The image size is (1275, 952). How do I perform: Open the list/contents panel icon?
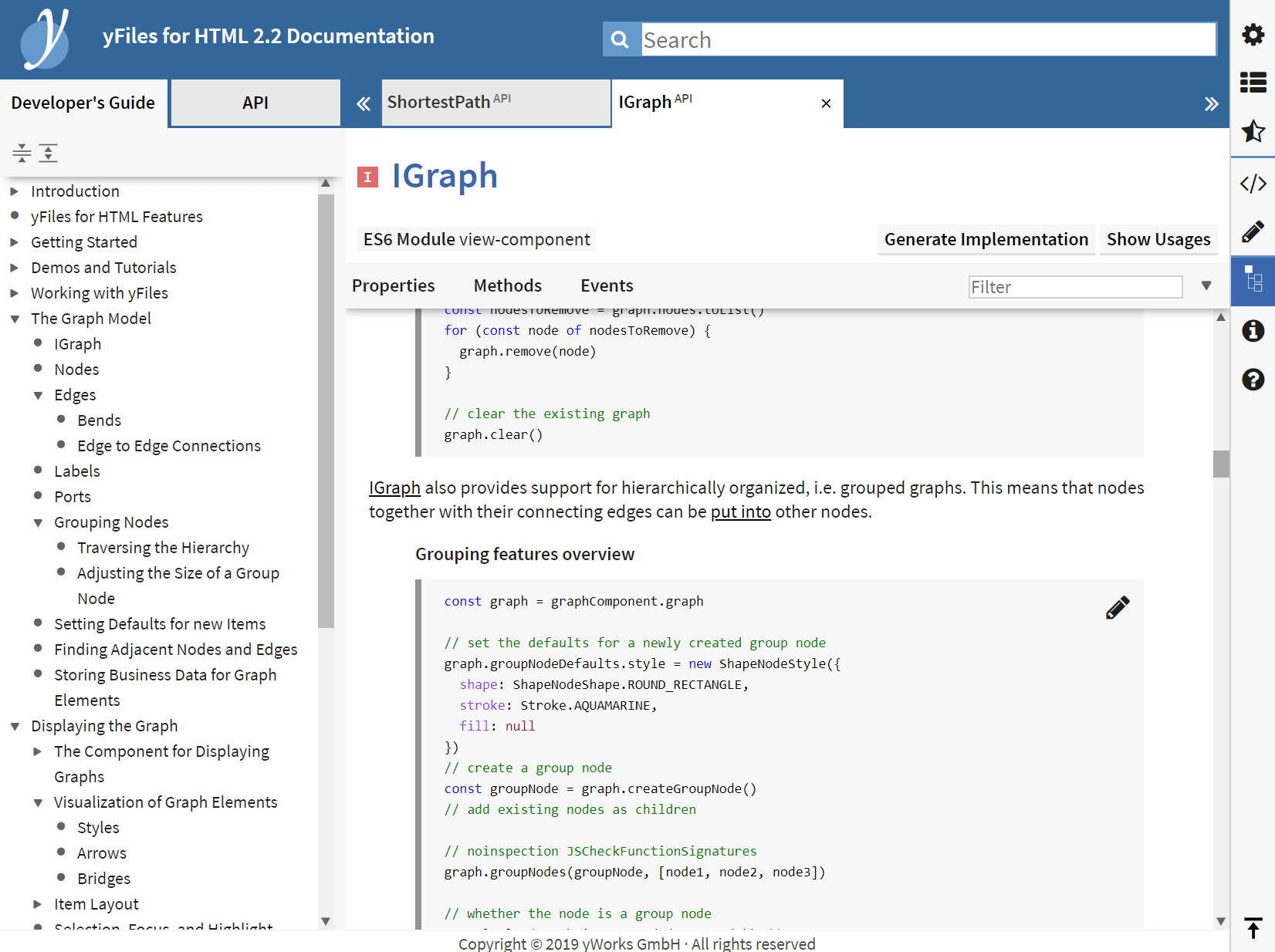(x=1253, y=83)
